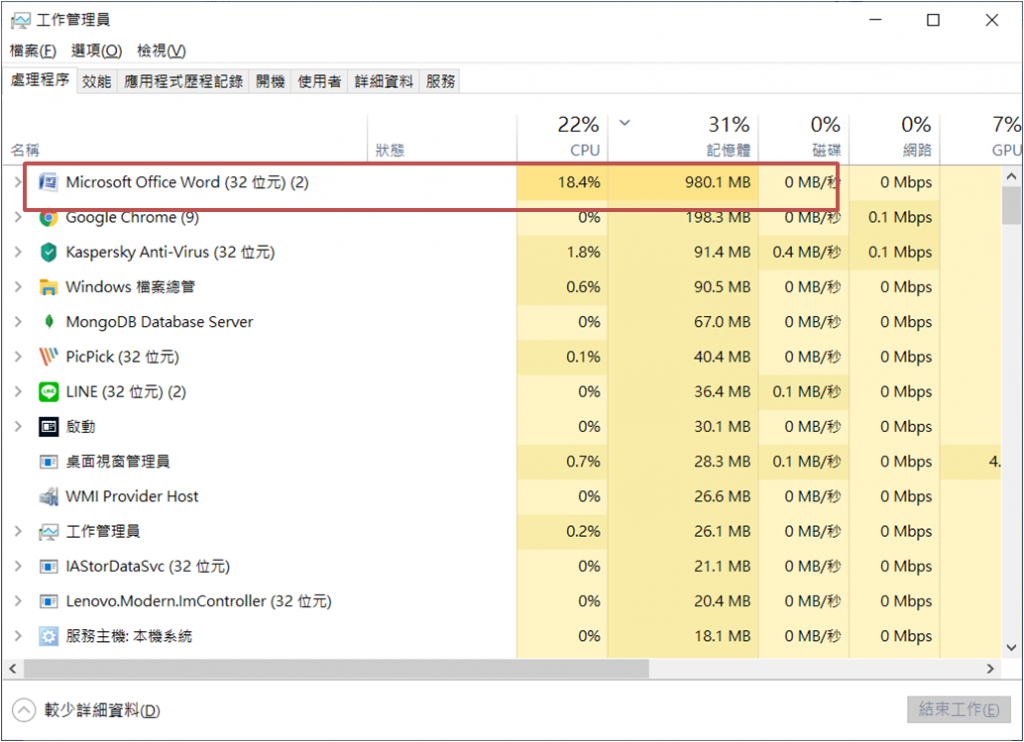Click the 結束工作(E) button
The height and width of the screenshot is (742, 1024).
tap(959, 709)
